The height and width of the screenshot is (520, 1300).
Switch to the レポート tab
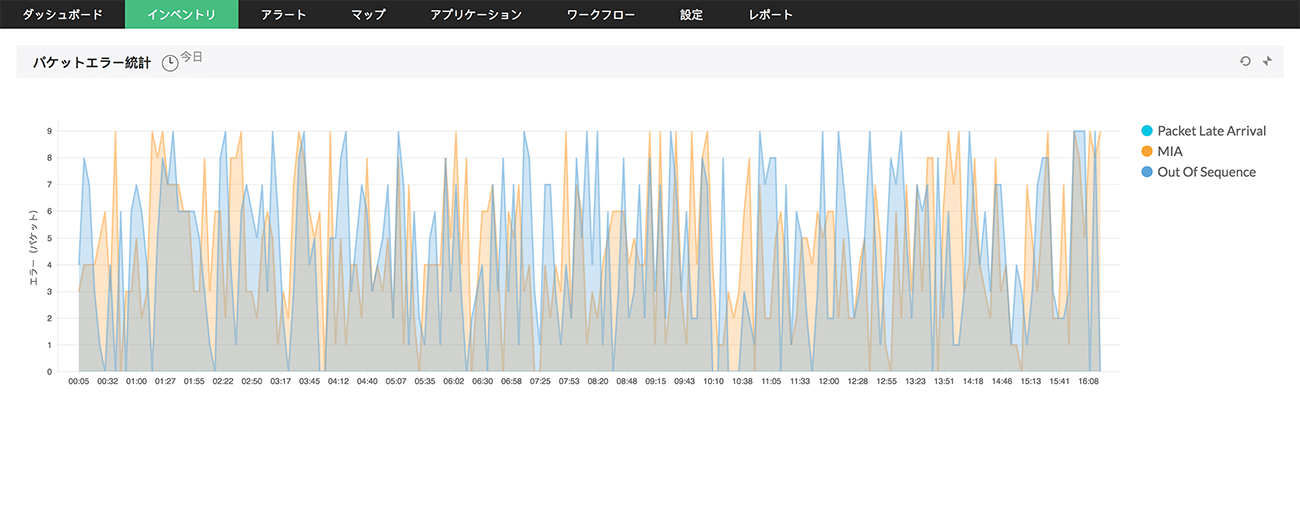[770, 14]
